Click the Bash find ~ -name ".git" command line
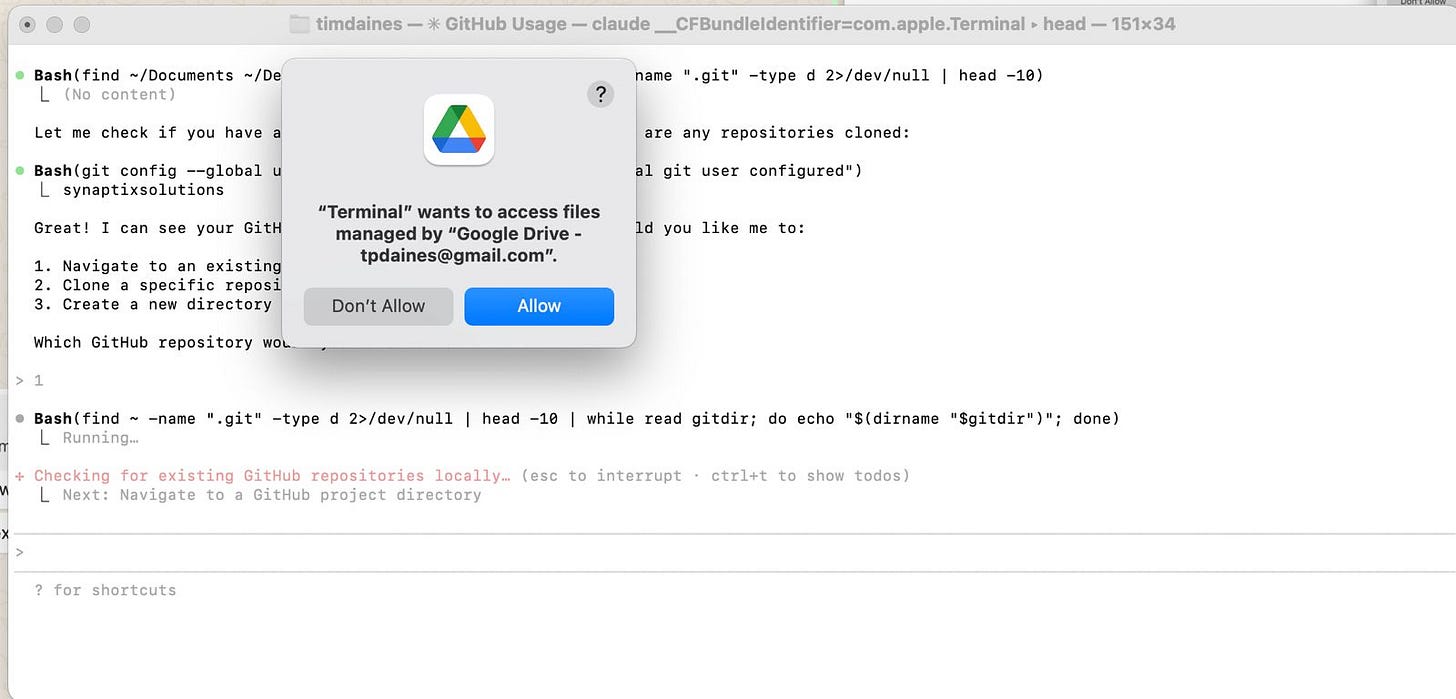This screenshot has height=699, width=1456. click(x=577, y=418)
